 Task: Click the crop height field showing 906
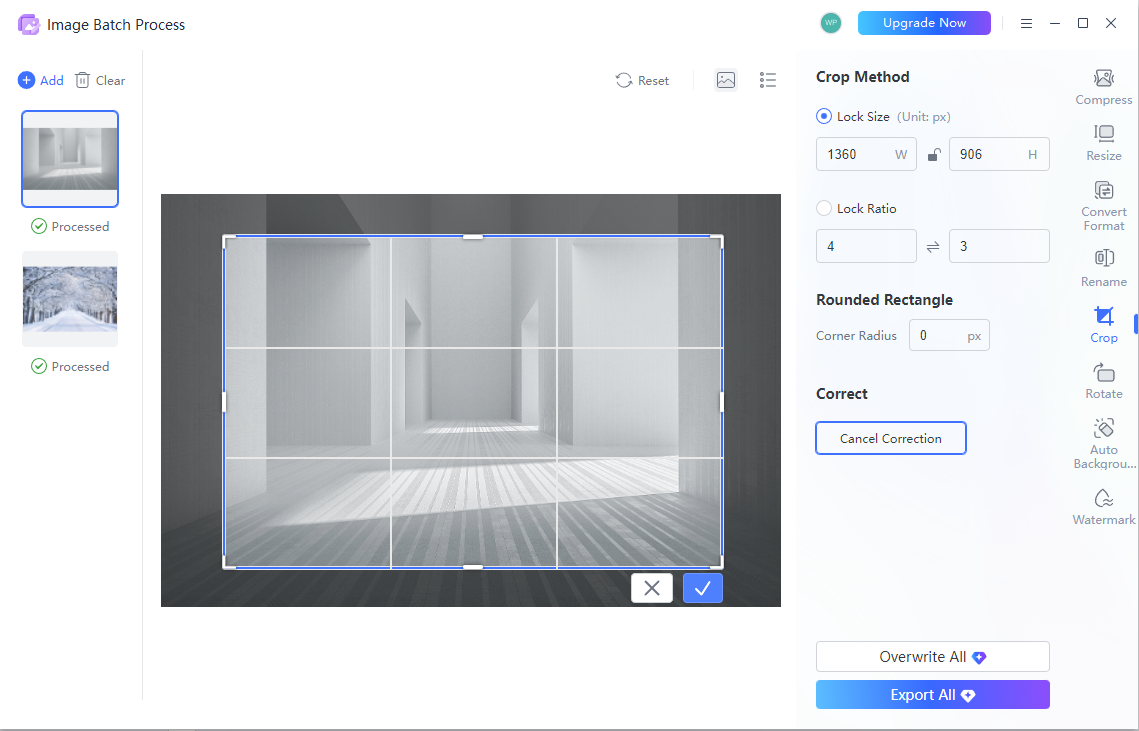999,154
